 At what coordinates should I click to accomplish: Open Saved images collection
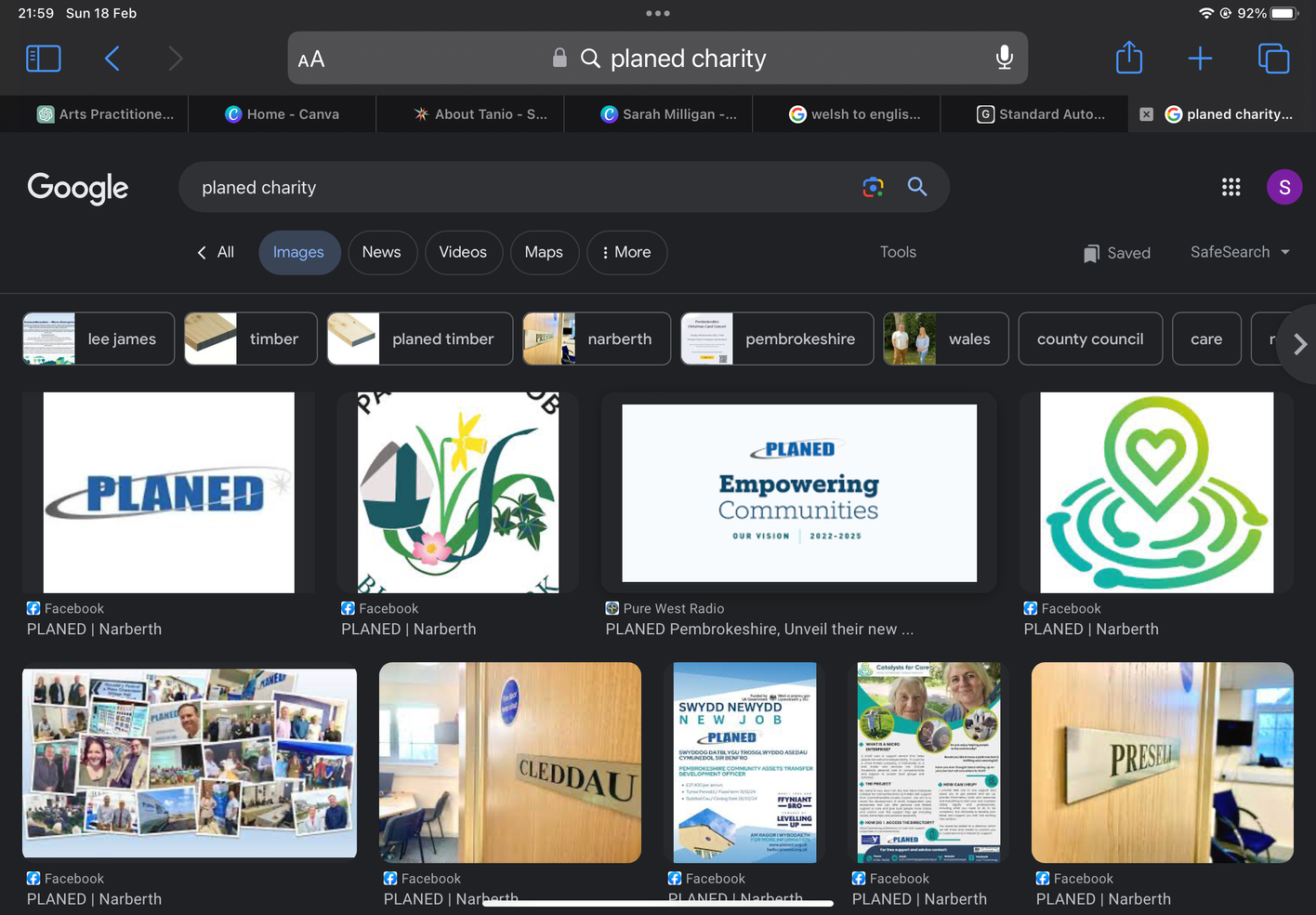click(1117, 253)
